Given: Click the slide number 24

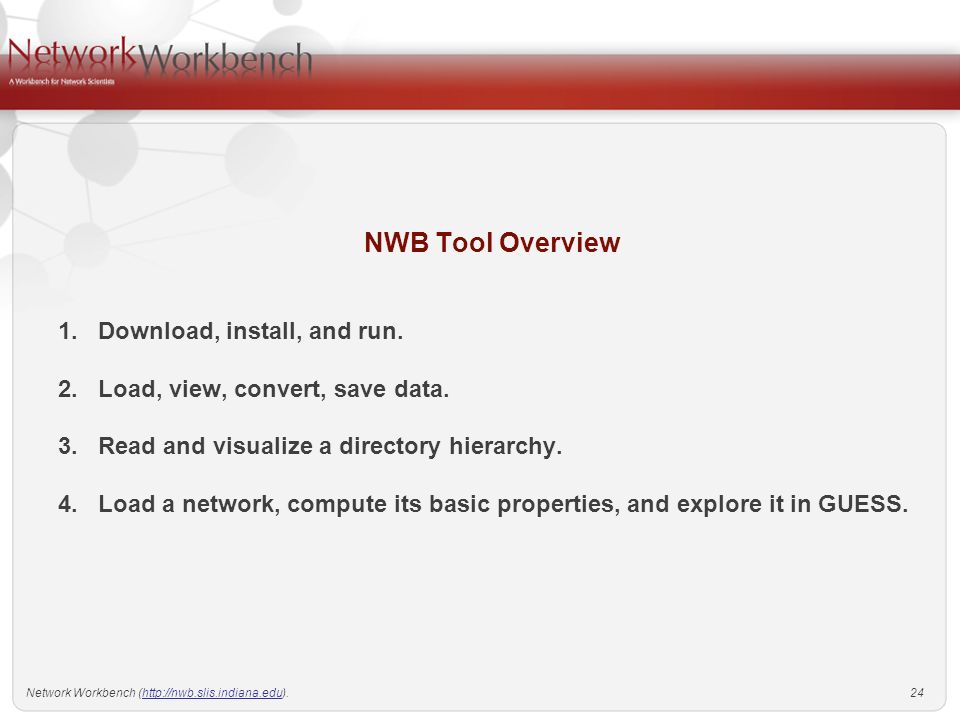Looking at the screenshot, I should [917, 692].
